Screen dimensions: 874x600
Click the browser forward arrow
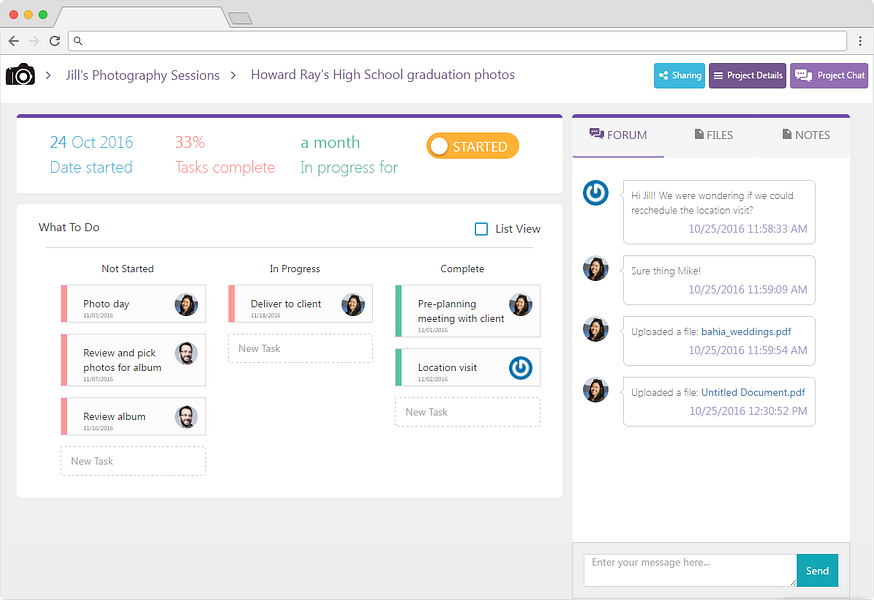pos(34,41)
